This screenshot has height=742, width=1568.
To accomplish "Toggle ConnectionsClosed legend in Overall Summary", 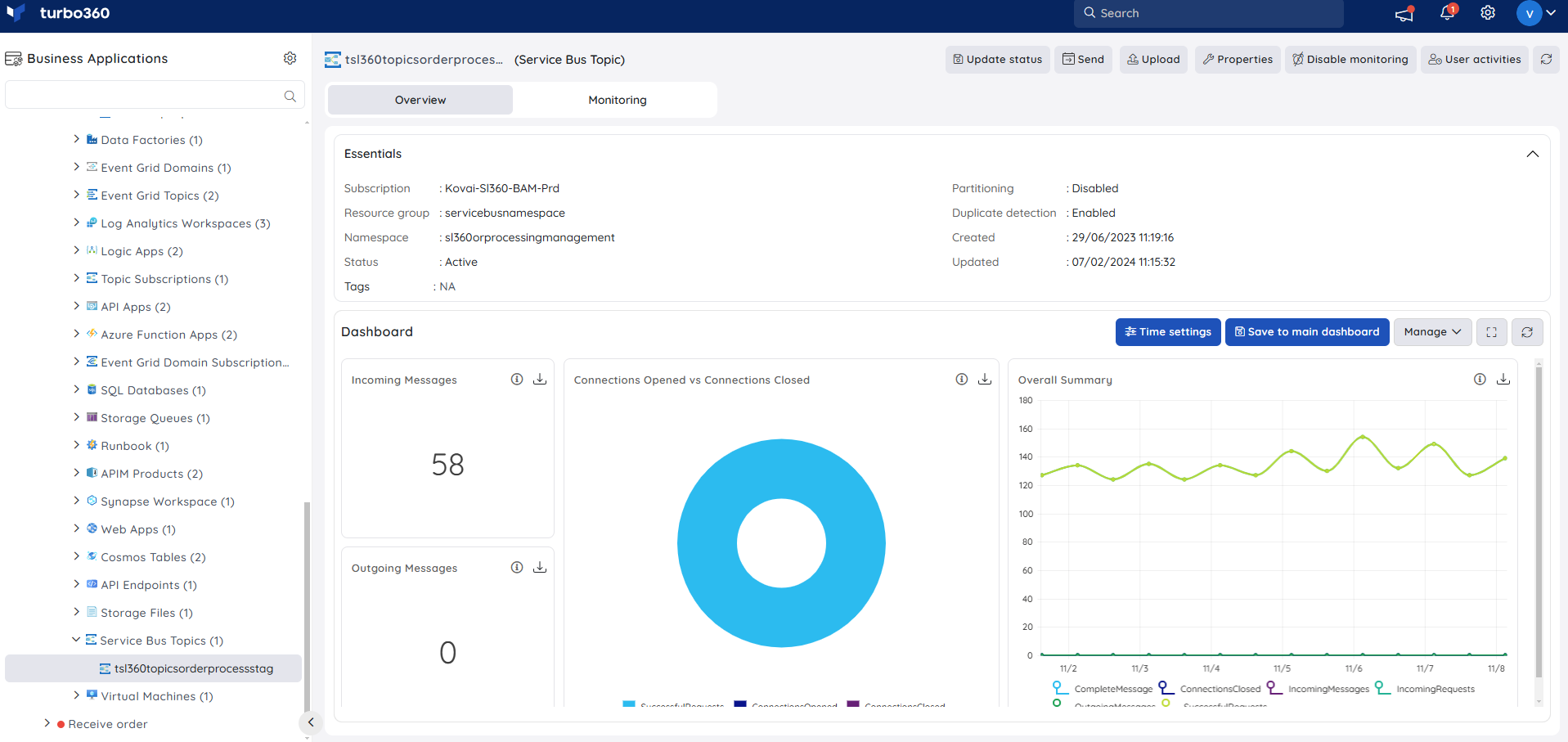I will [1210, 689].
